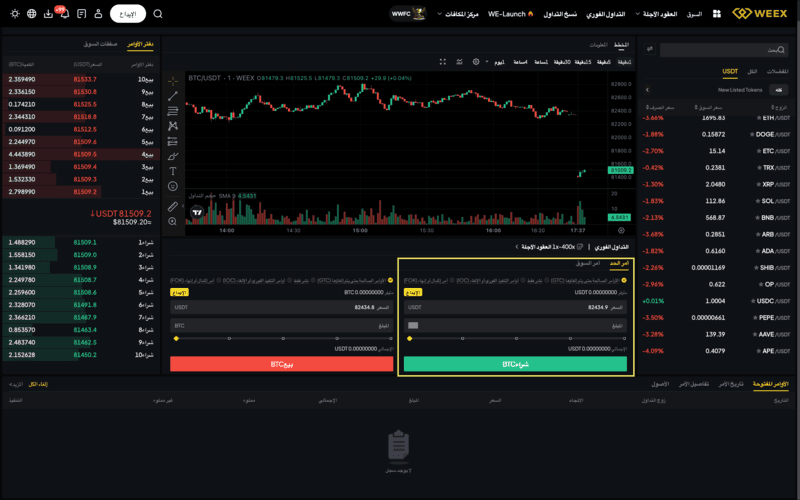800x500 pixels.
Task: Switch to المعلومات tab above chart
Action: click(598, 45)
